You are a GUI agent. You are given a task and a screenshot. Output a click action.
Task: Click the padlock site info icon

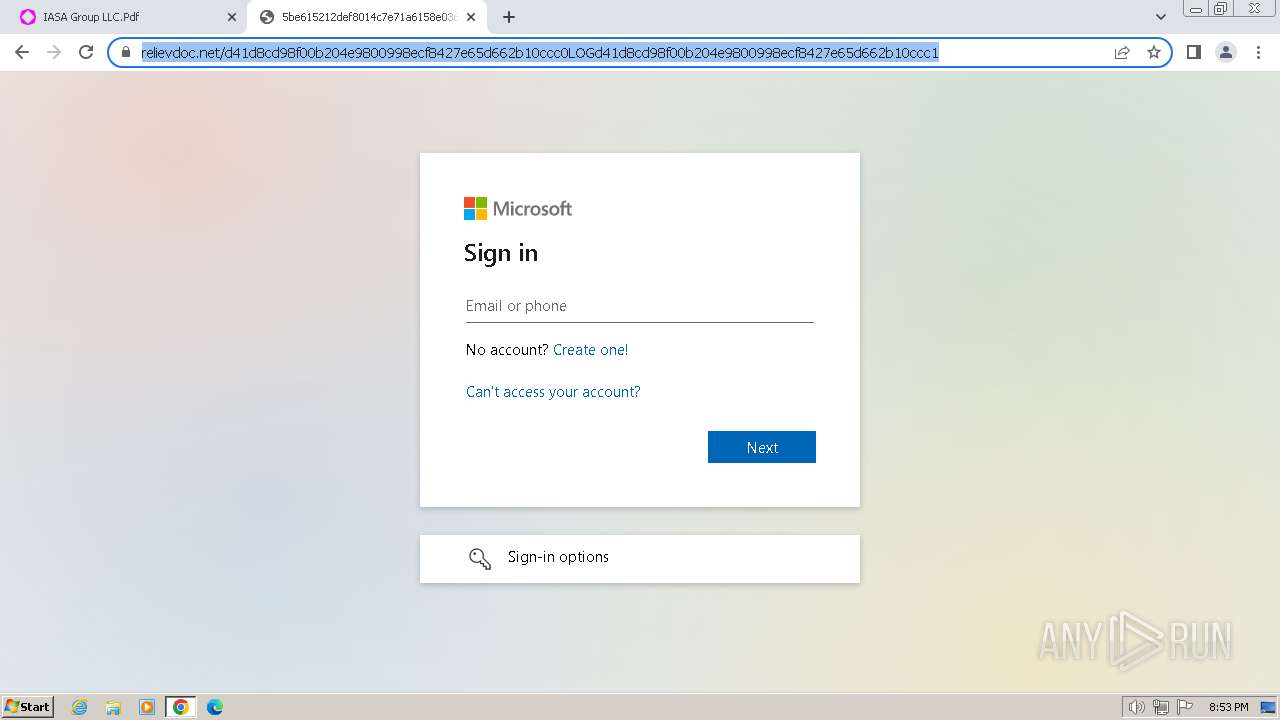pyautogui.click(x=126, y=52)
